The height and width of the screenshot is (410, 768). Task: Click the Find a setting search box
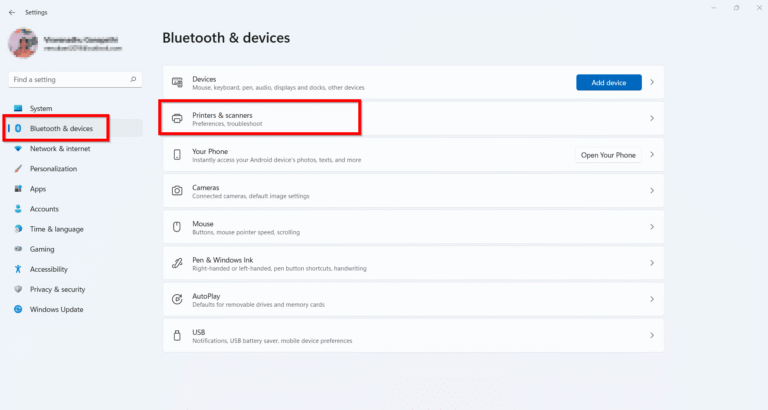point(74,78)
